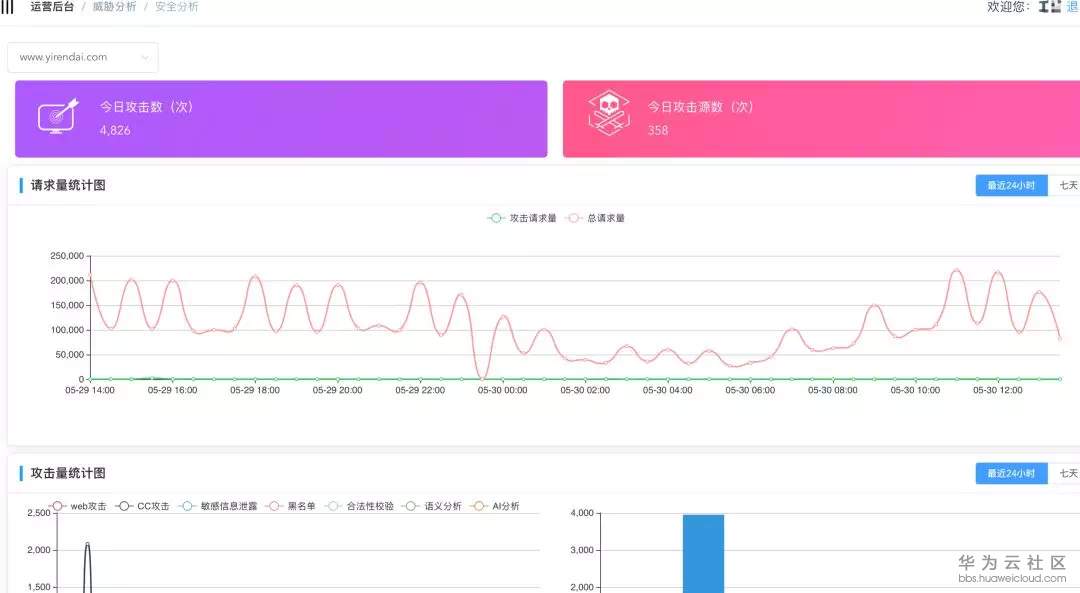Click the 今日攻击数 value 4,826
This screenshot has width=1080, height=593.
[115, 130]
